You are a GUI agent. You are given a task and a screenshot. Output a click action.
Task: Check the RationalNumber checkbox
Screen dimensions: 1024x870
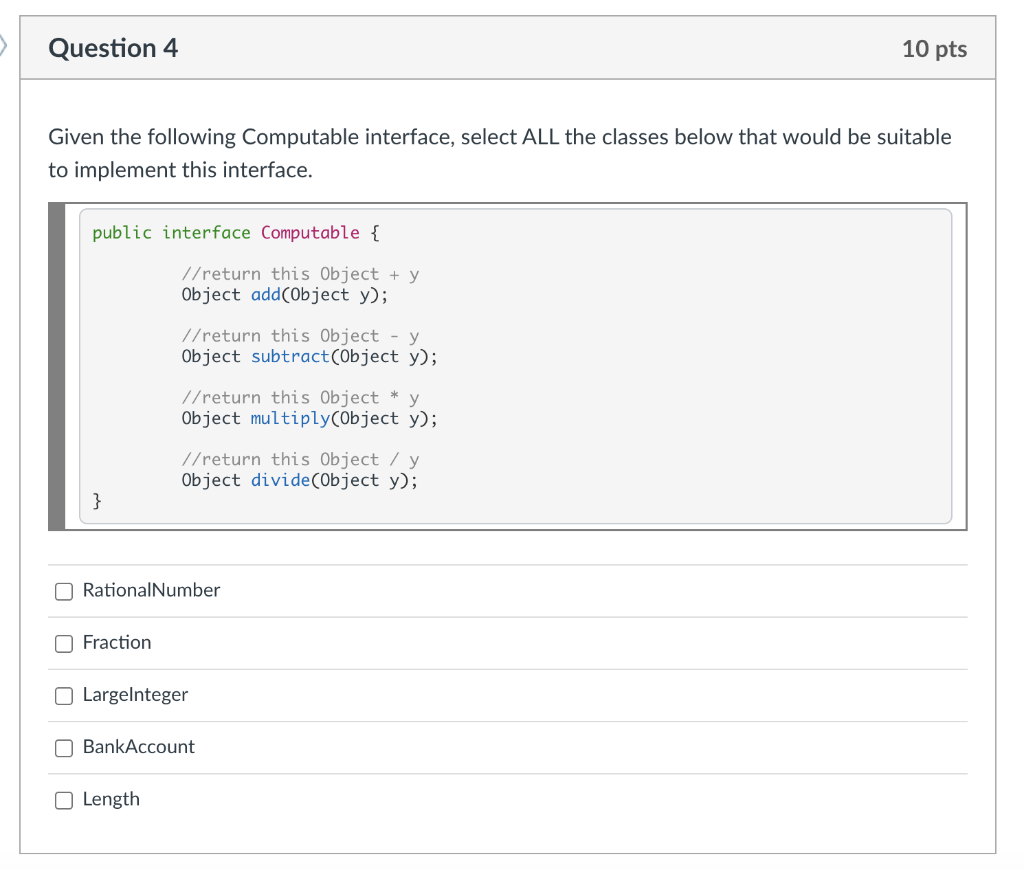pyautogui.click(x=64, y=591)
